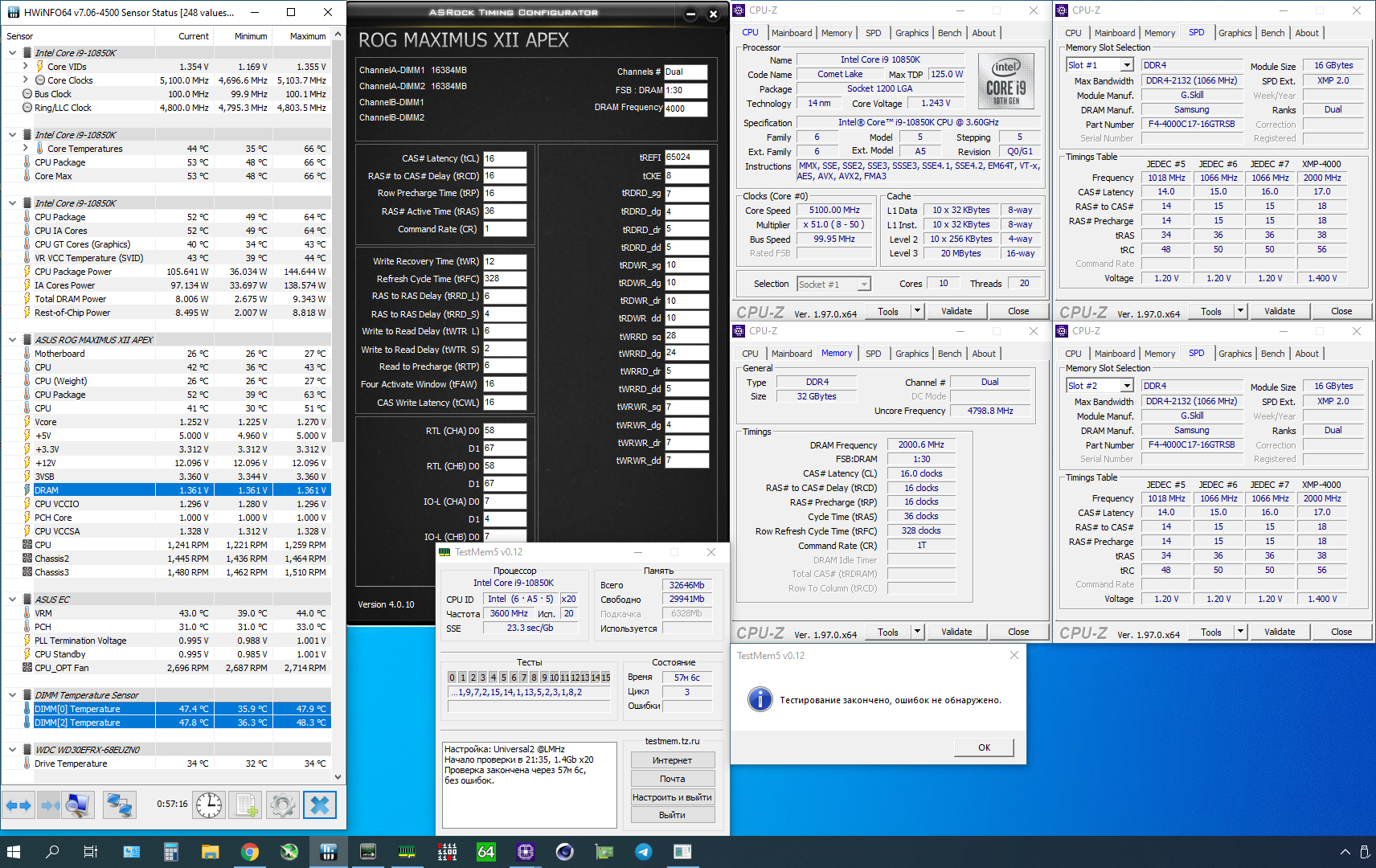Click the Интернет button in TestMem5
Viewport: 1376px width, 868px height.
coord(672,760)
